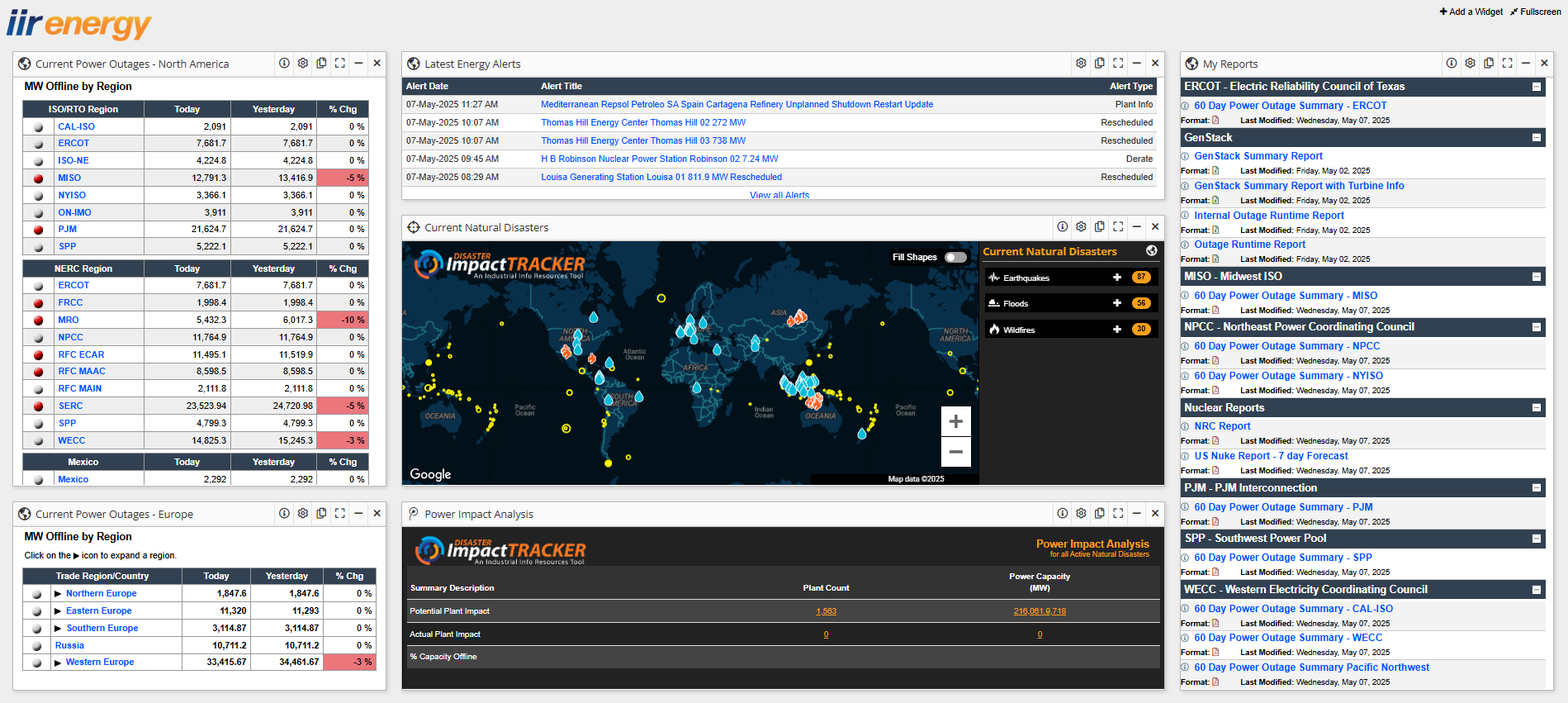
Task: Expand the Southern Europe region arrow
Action: tap(58, 628)
